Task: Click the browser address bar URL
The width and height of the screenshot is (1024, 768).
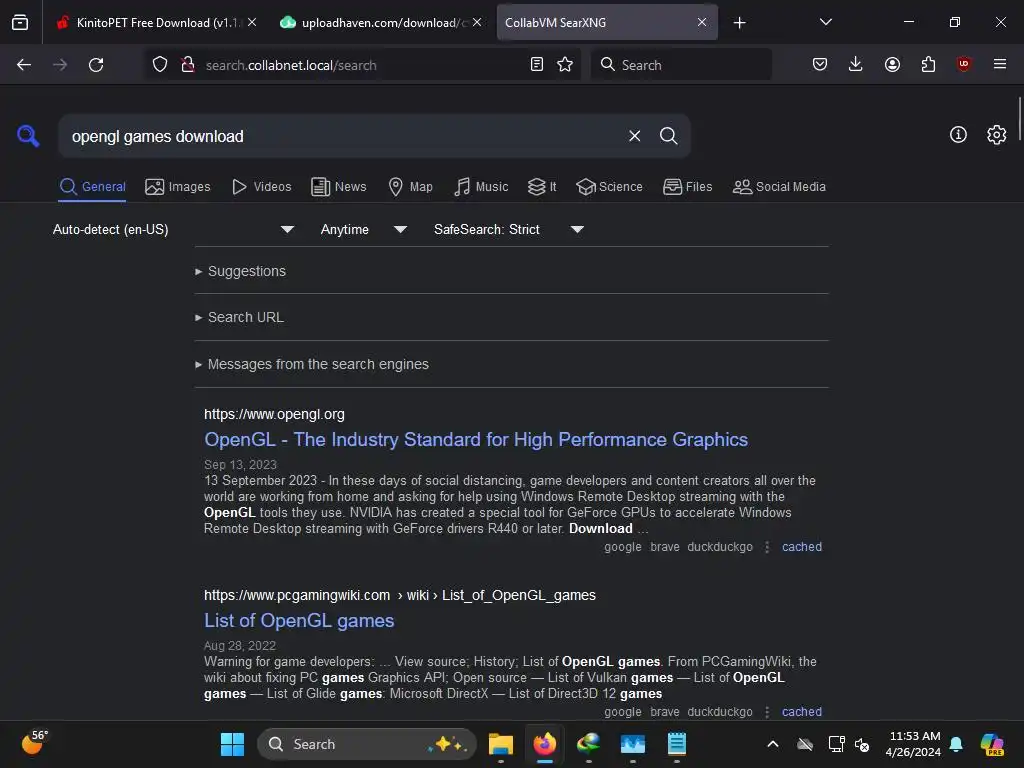Action: click(291, 65)
